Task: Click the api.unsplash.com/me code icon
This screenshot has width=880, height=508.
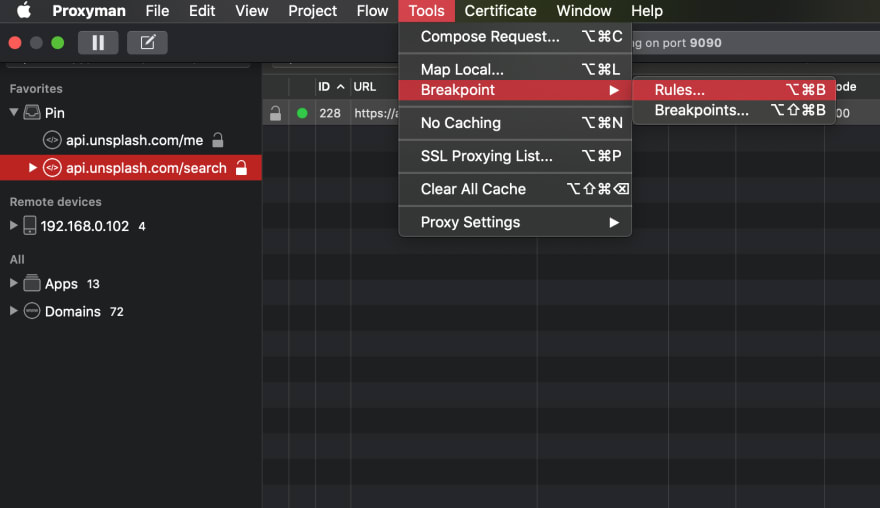Action: coord(52,140)
